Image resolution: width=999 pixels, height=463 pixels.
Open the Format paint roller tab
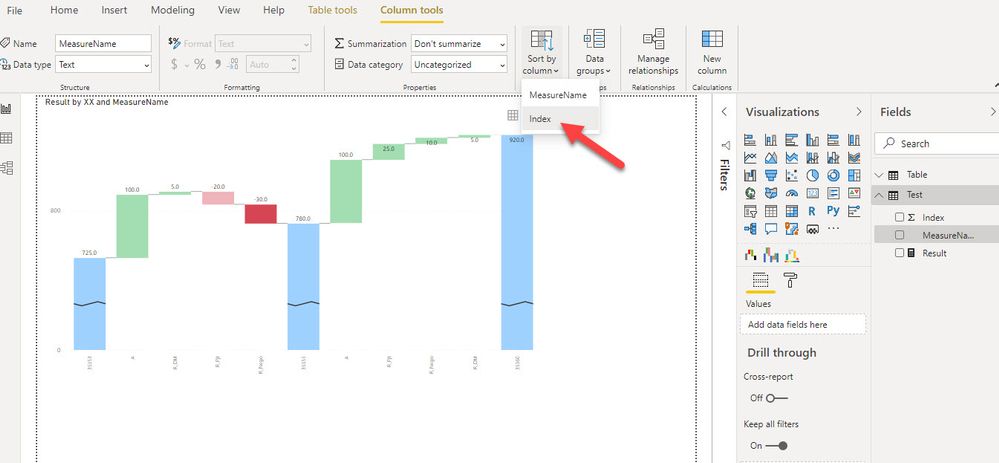[x=790, y=280]
